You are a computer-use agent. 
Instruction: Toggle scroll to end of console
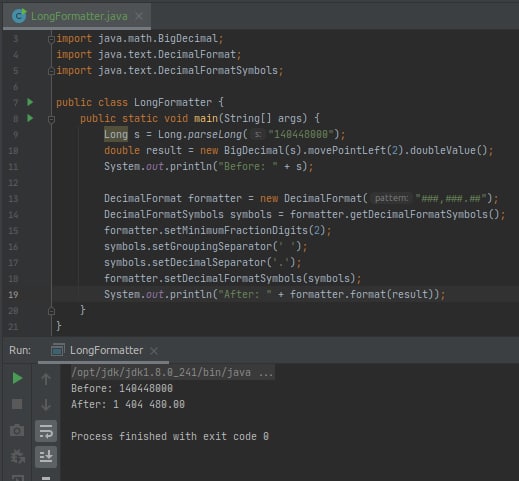(46, 456)
